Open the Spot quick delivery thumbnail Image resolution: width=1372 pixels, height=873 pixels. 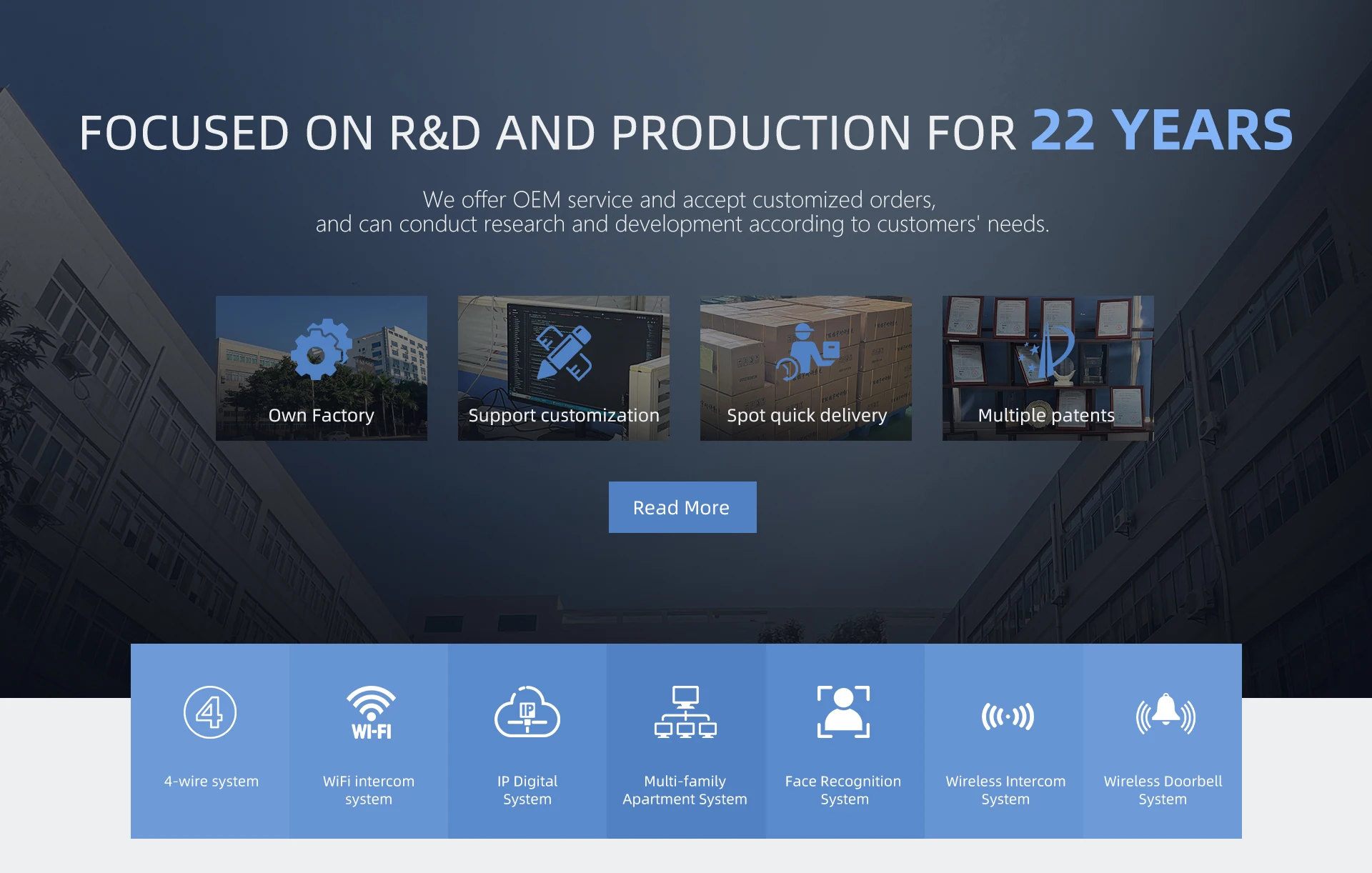(805, 369)
